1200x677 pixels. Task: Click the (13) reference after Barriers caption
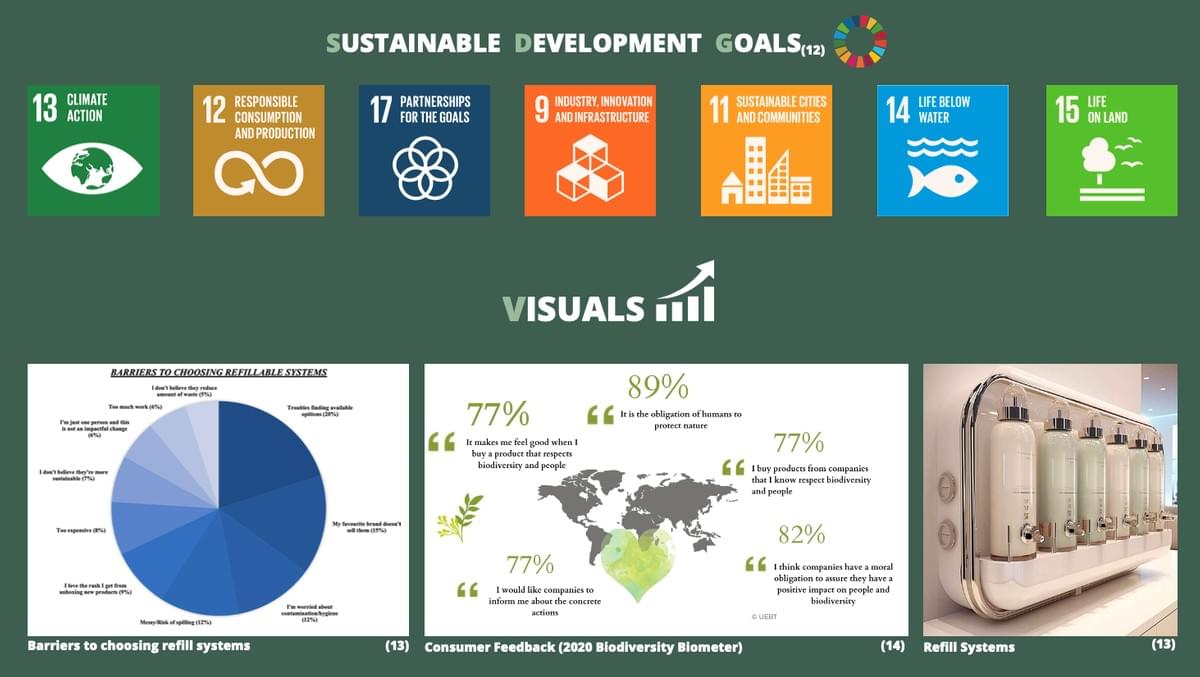pyautogui.click(x=397, y=646)
